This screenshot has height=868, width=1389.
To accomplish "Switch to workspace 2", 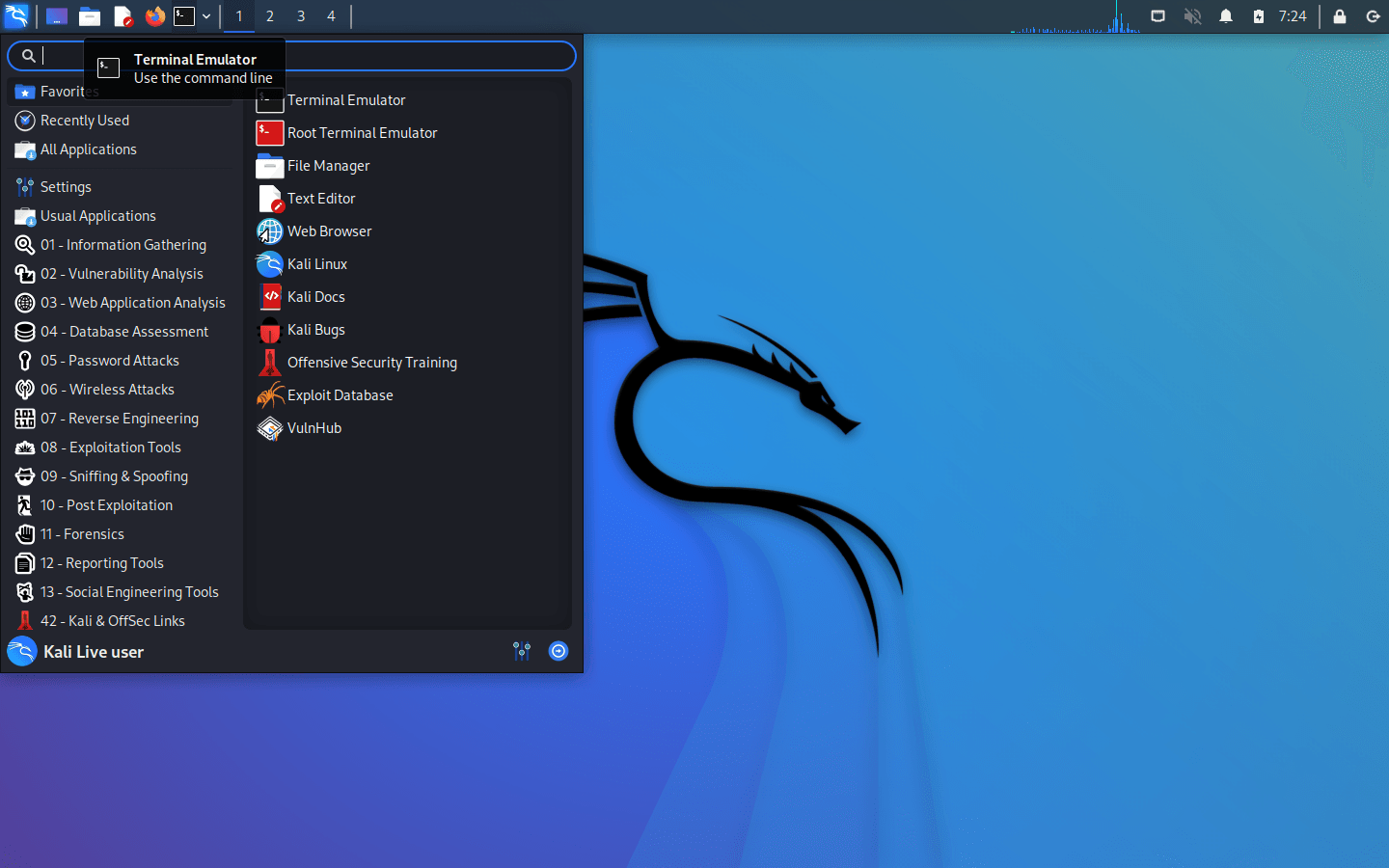I will pos(270,16).
